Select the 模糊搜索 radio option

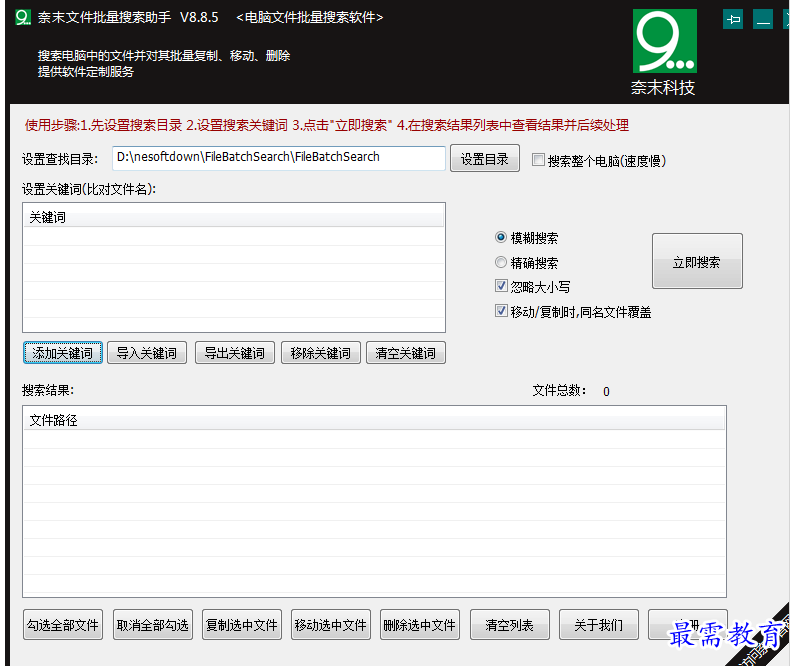point(501,238)
